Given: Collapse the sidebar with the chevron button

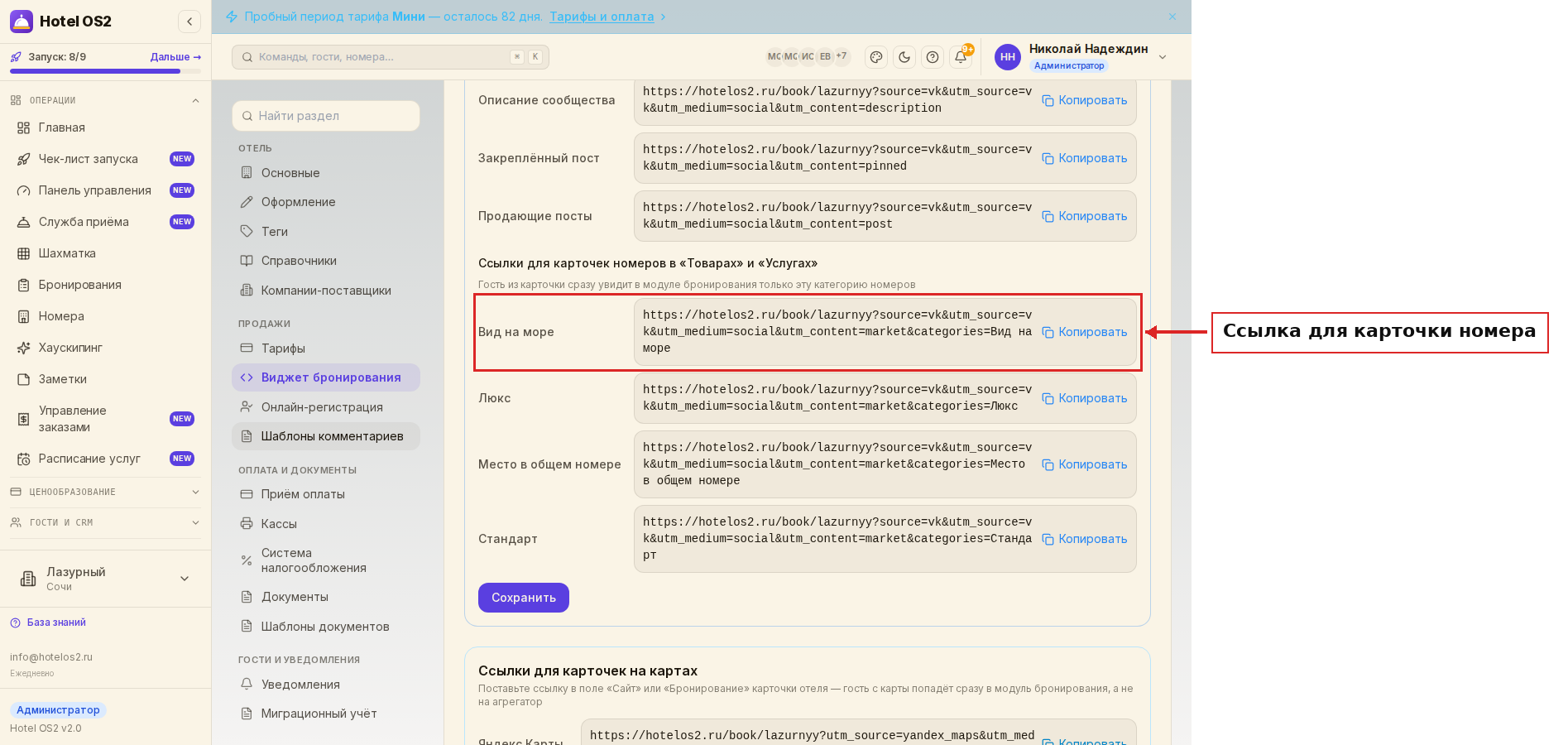Looking at the screenshot, I should [x=189, y=22].
